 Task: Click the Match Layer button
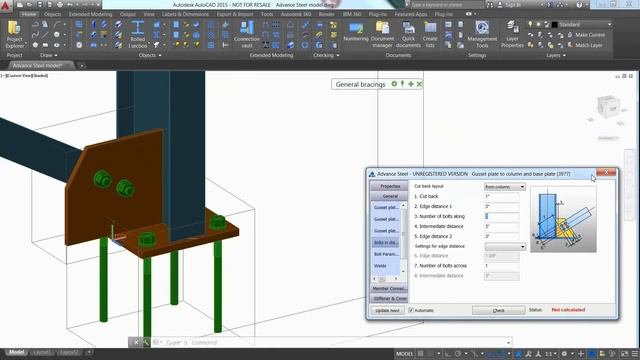coord(585,45)
